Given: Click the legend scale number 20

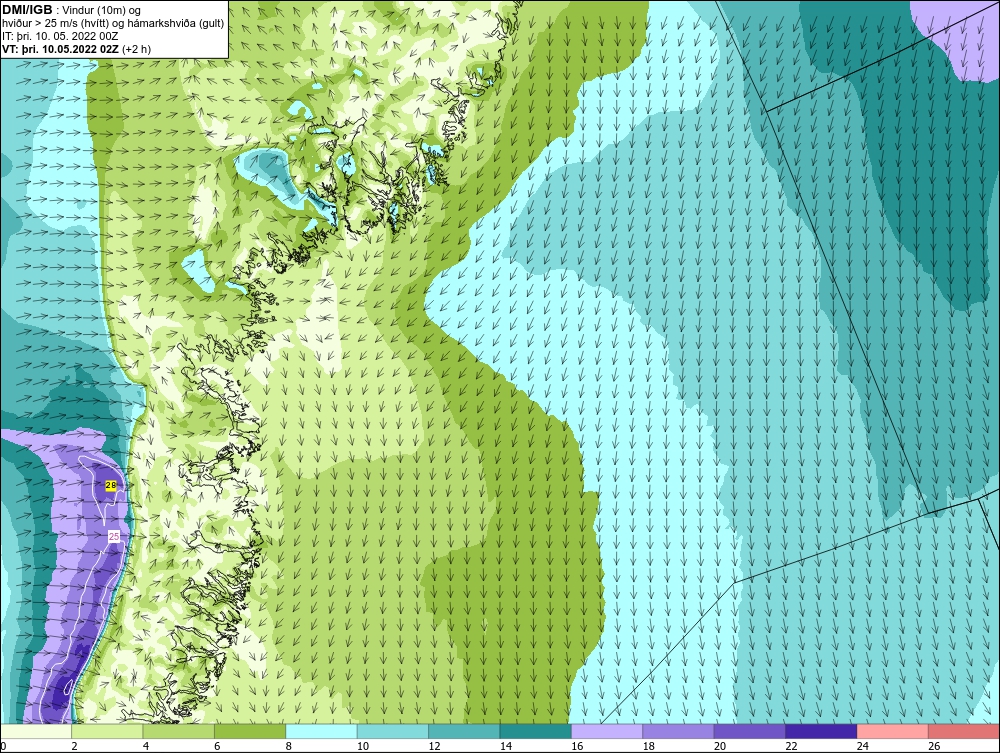Looking at the screenshot, I should coord(719,746).
